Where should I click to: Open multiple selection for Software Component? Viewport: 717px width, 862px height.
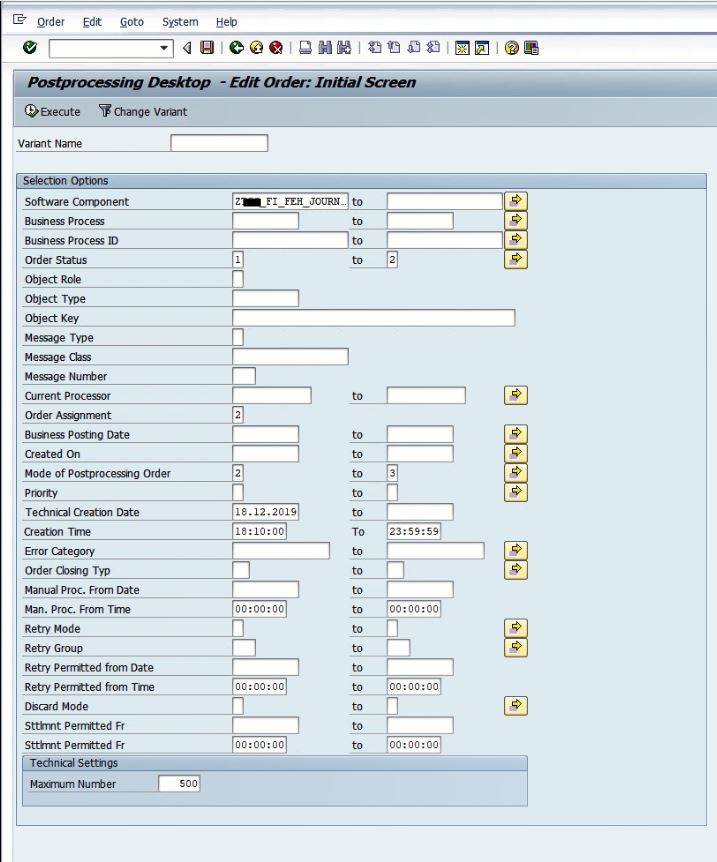click(516, 201)
